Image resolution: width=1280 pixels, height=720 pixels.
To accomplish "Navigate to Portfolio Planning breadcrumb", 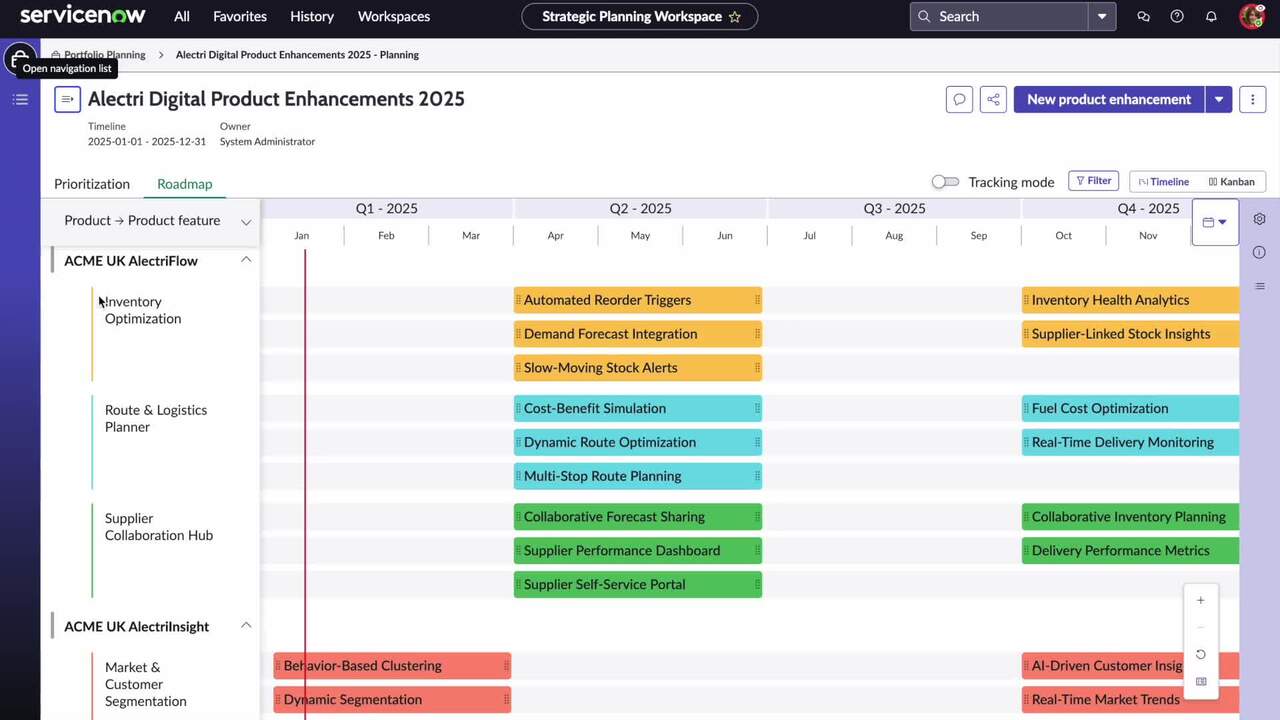I will tap(104, 55).
